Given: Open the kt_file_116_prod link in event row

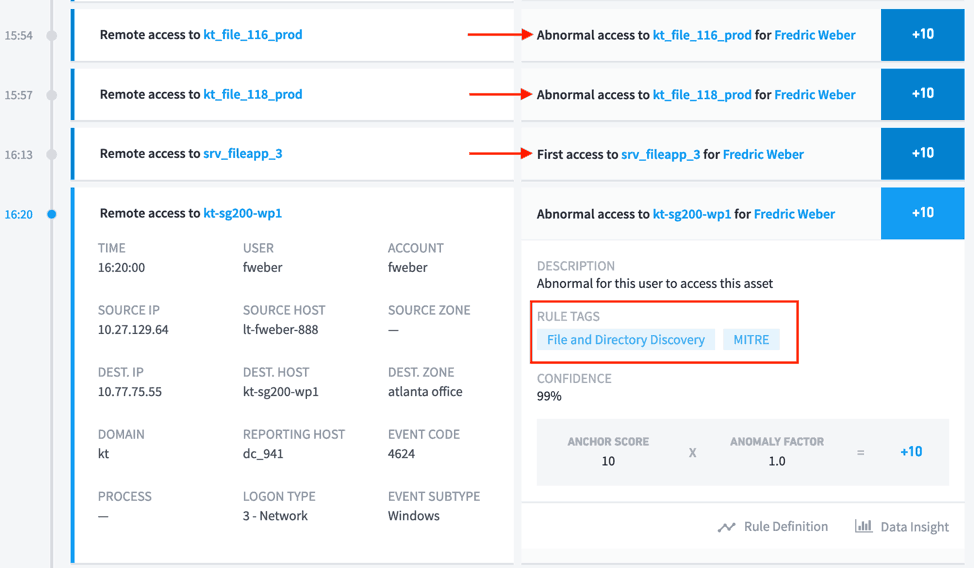Looking at the screenshot, I should click(252, 35).
